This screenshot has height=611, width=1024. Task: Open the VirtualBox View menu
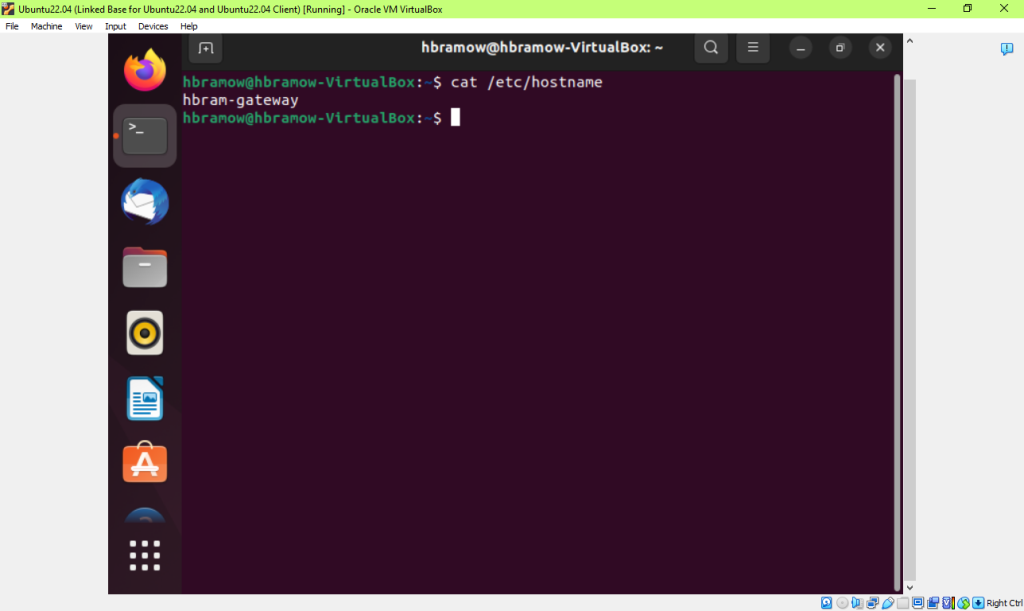point(84,26)
